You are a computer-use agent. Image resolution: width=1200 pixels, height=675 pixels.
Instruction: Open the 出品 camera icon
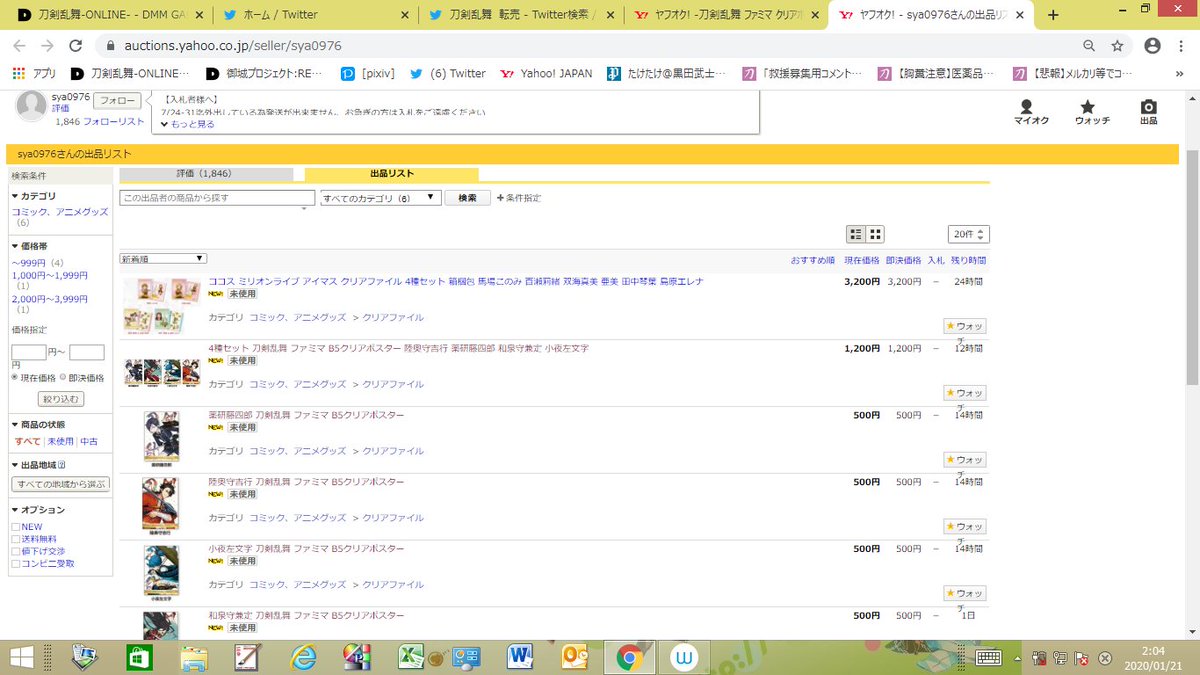pos(1148,112)
